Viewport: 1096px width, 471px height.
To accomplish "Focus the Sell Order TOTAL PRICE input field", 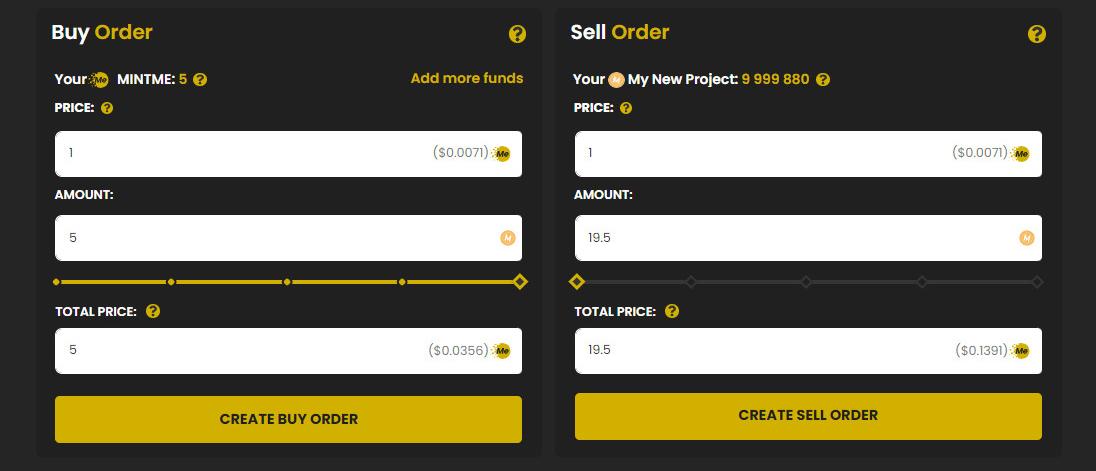I will (760, 351).
